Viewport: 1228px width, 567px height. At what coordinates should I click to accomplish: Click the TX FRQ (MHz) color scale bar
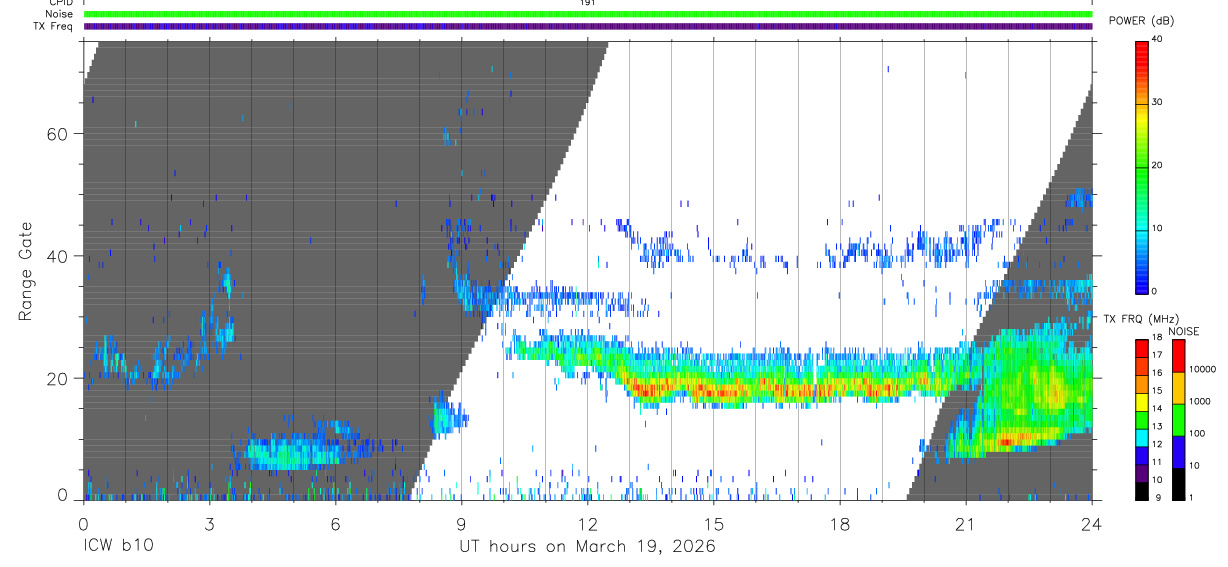point(1142,418)
